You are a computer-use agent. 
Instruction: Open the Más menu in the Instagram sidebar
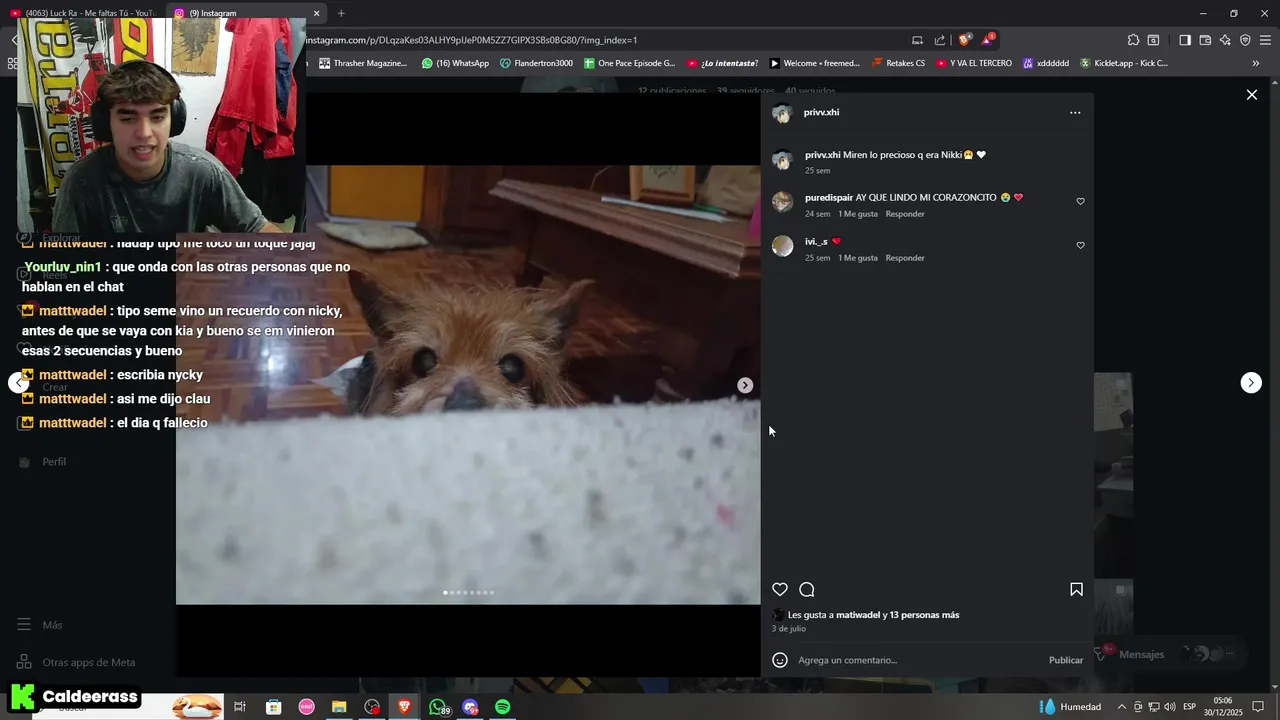tap(40, 625)
